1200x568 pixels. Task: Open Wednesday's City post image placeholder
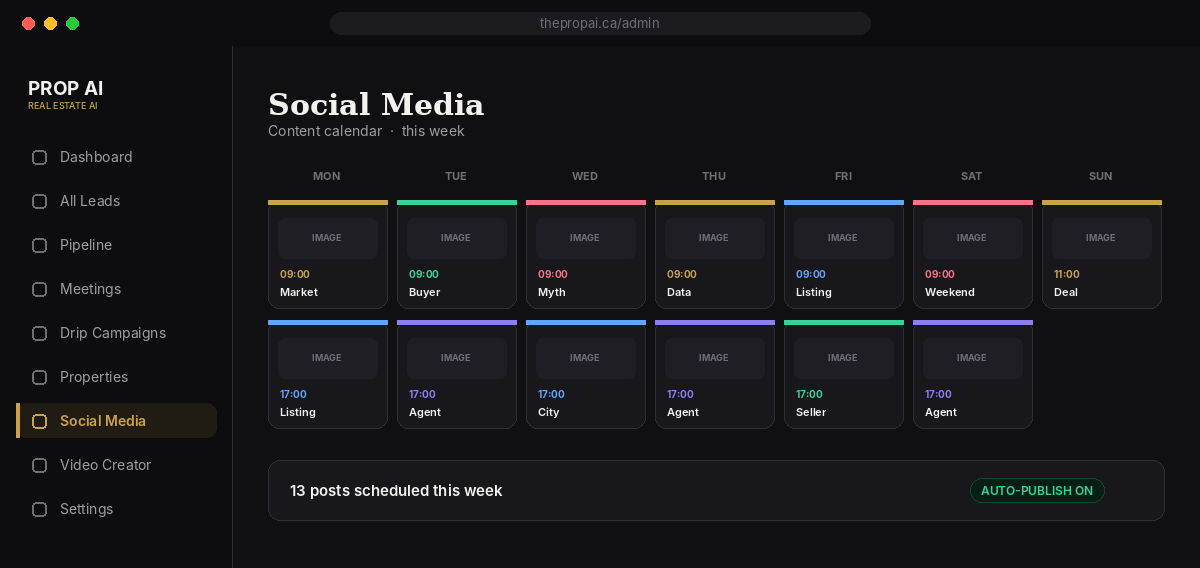[585, 358]
